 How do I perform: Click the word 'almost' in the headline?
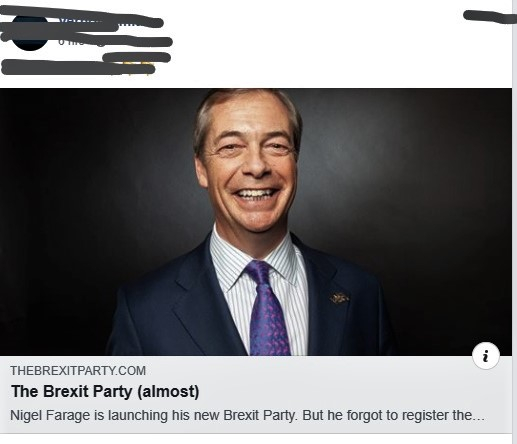(168, 391)
